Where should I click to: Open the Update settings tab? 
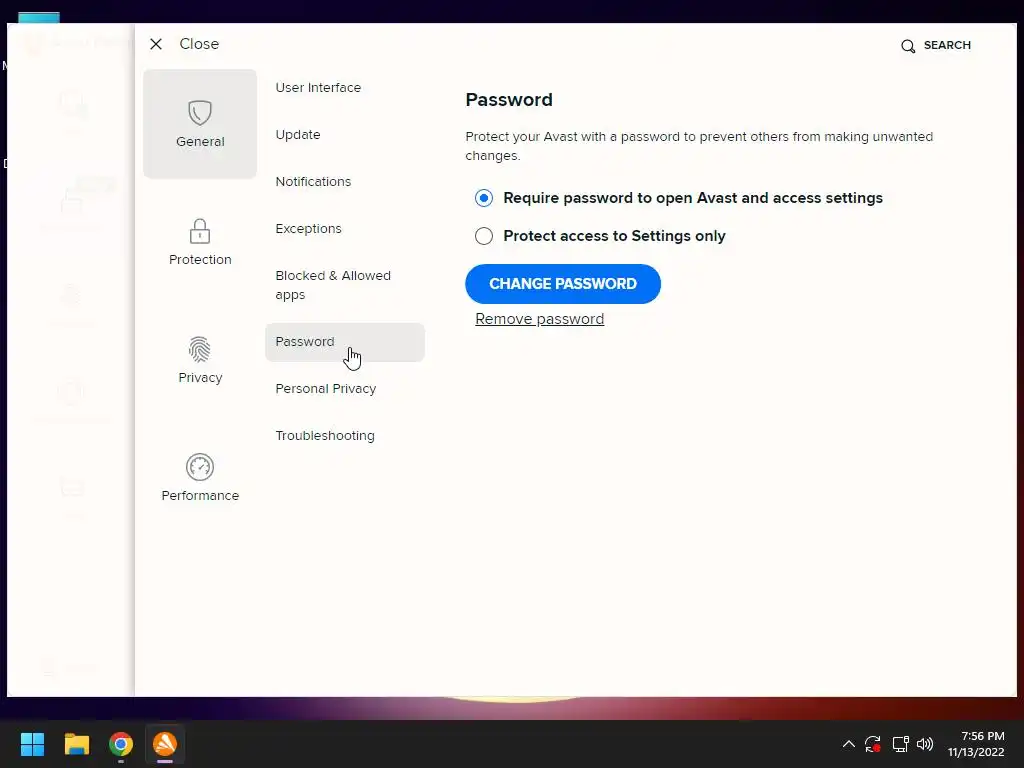point(298,135)
